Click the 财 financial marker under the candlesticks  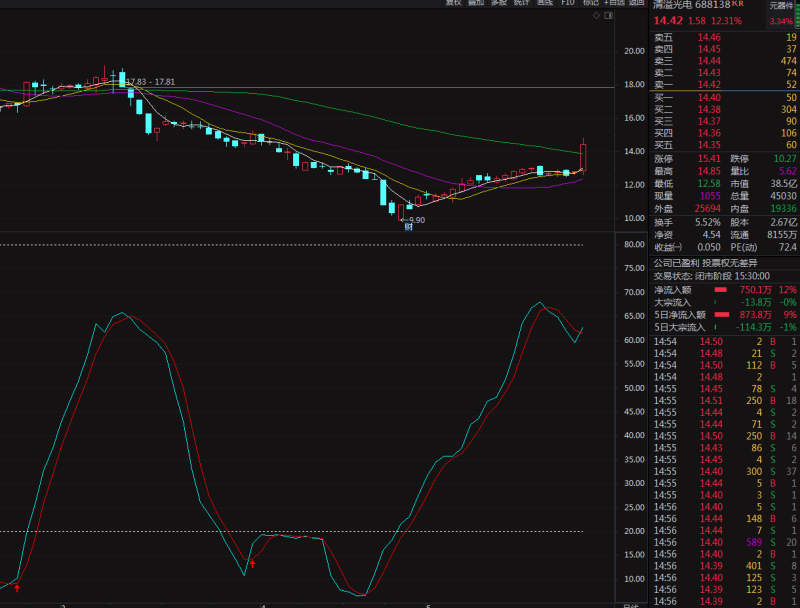pos(408,228)
